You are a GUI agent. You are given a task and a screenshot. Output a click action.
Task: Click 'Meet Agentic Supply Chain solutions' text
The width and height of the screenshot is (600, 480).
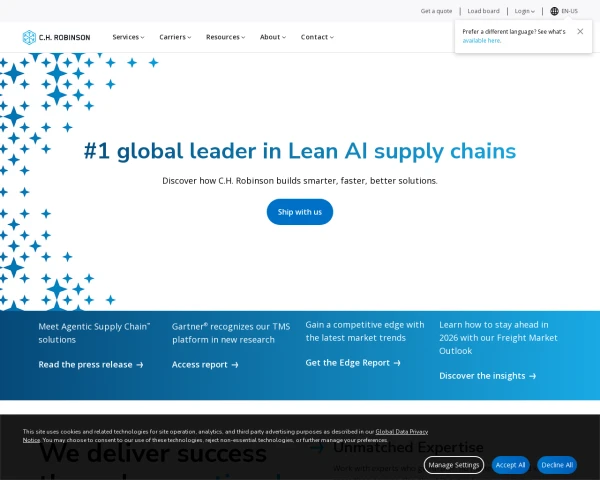tap(94, 333)
